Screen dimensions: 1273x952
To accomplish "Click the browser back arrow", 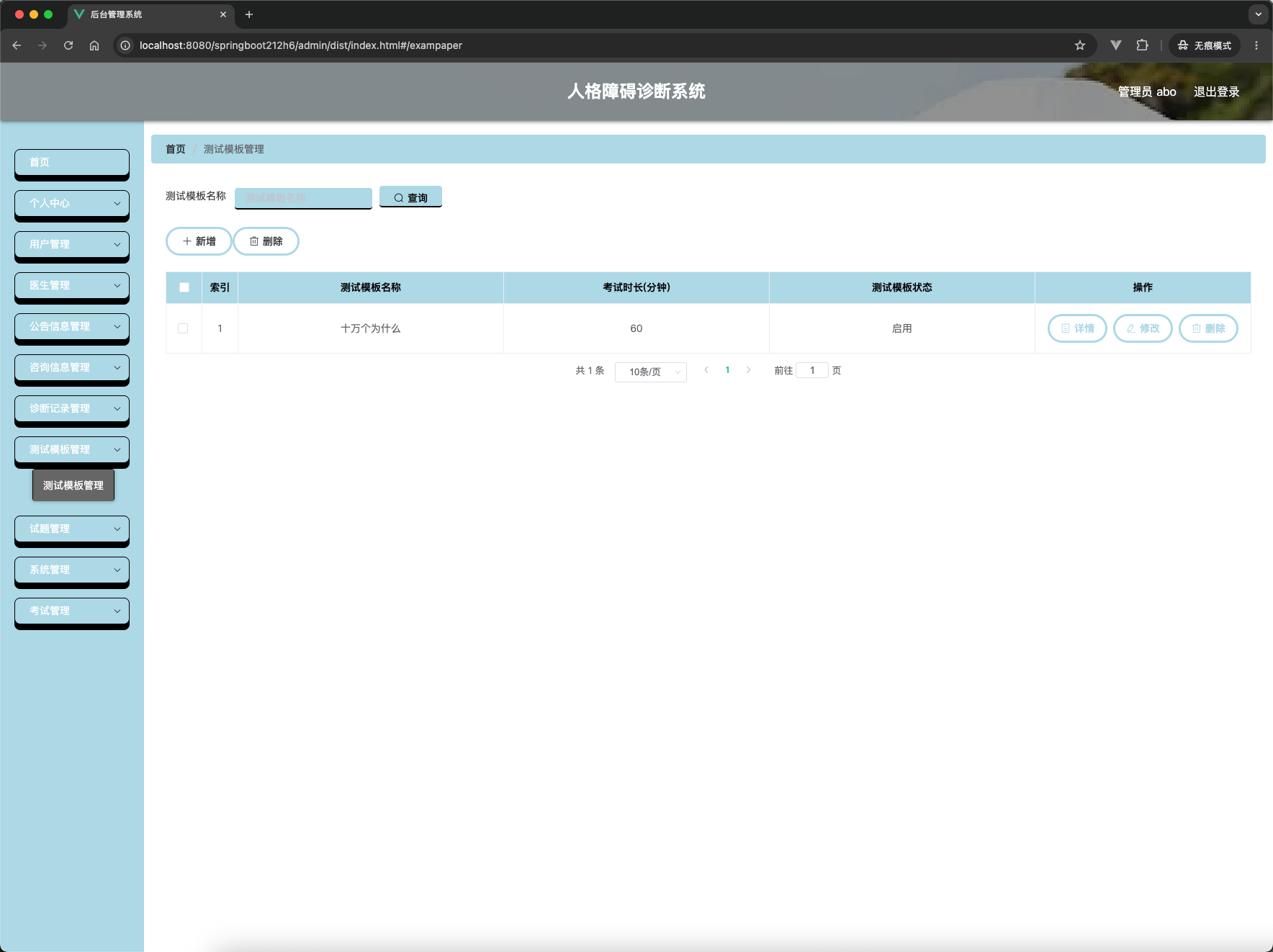I will click(17, 45).
